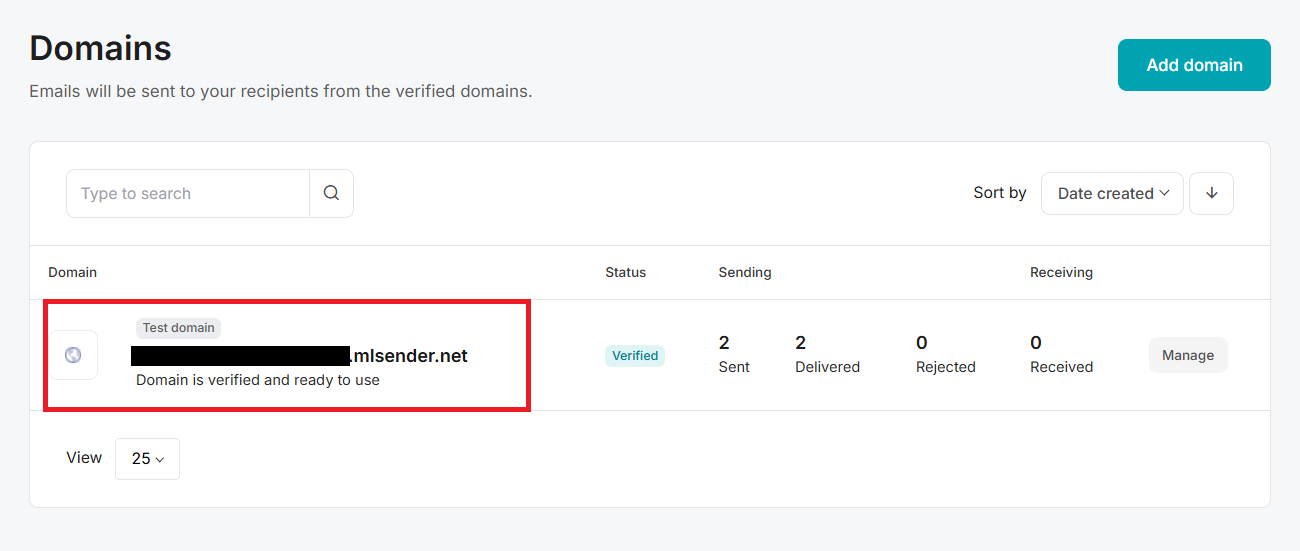Expand the View 25 per-page dropdown

click(x=147, y=458)
